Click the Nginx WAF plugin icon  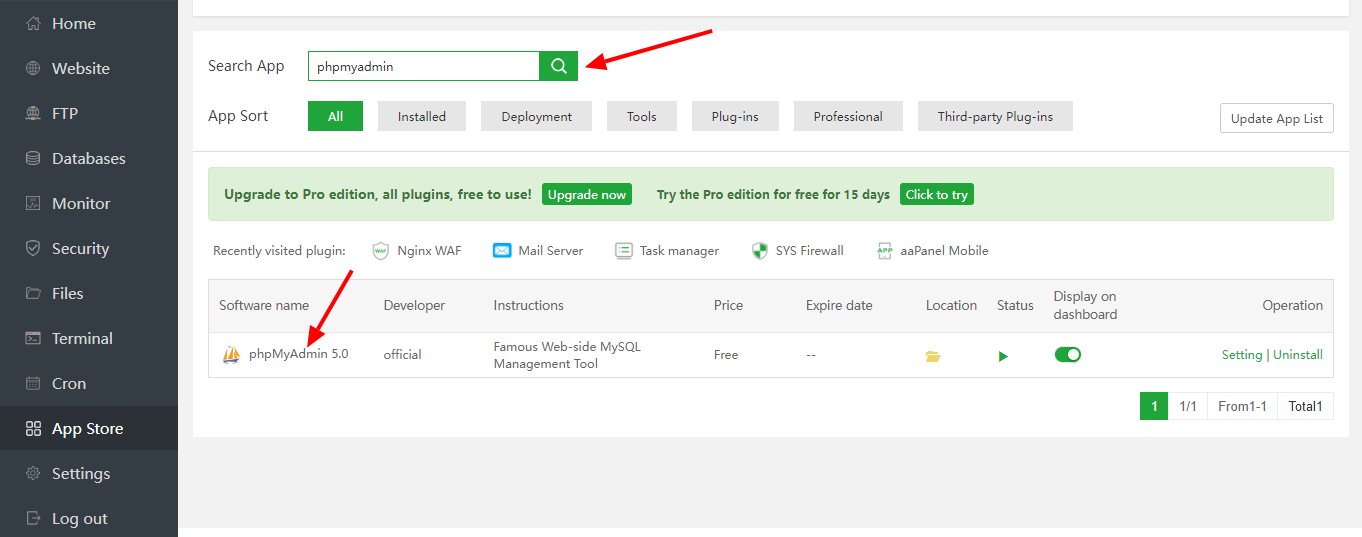(380, 251)
